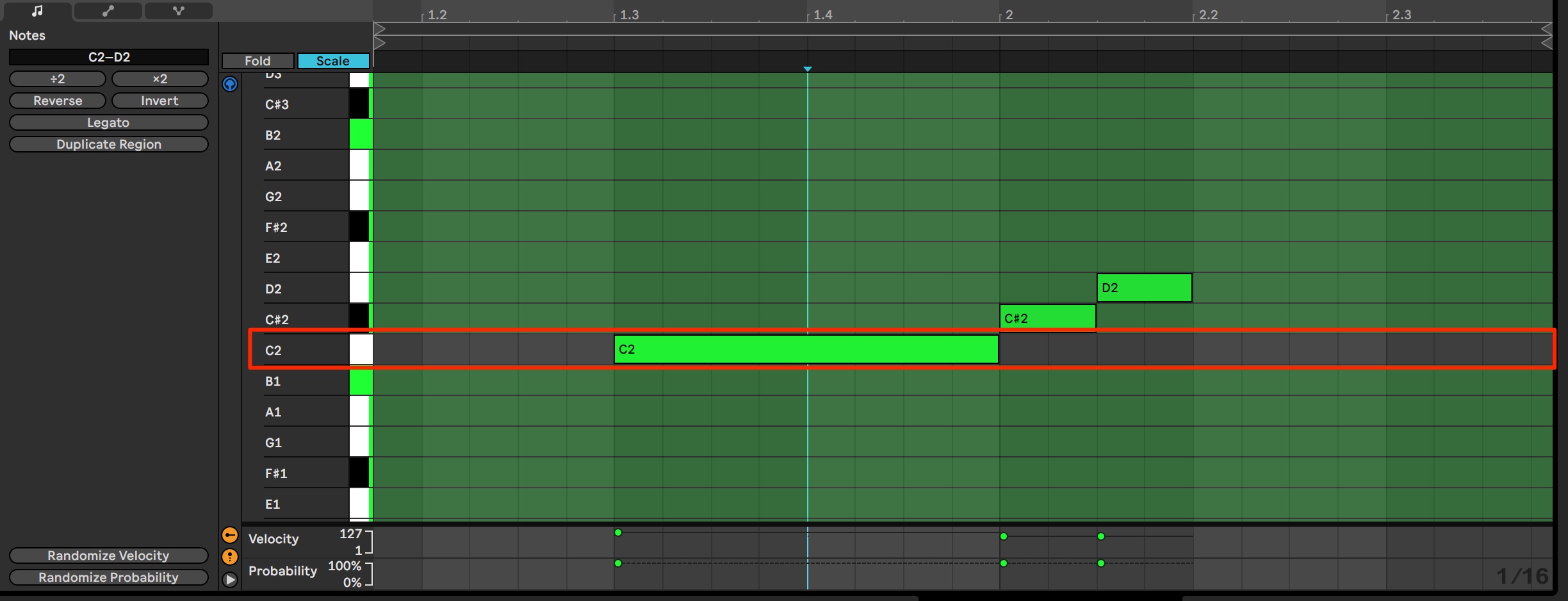Click the E2 piano key
The height and width of the screenshot is (601, 1568).
coord(361,258)
